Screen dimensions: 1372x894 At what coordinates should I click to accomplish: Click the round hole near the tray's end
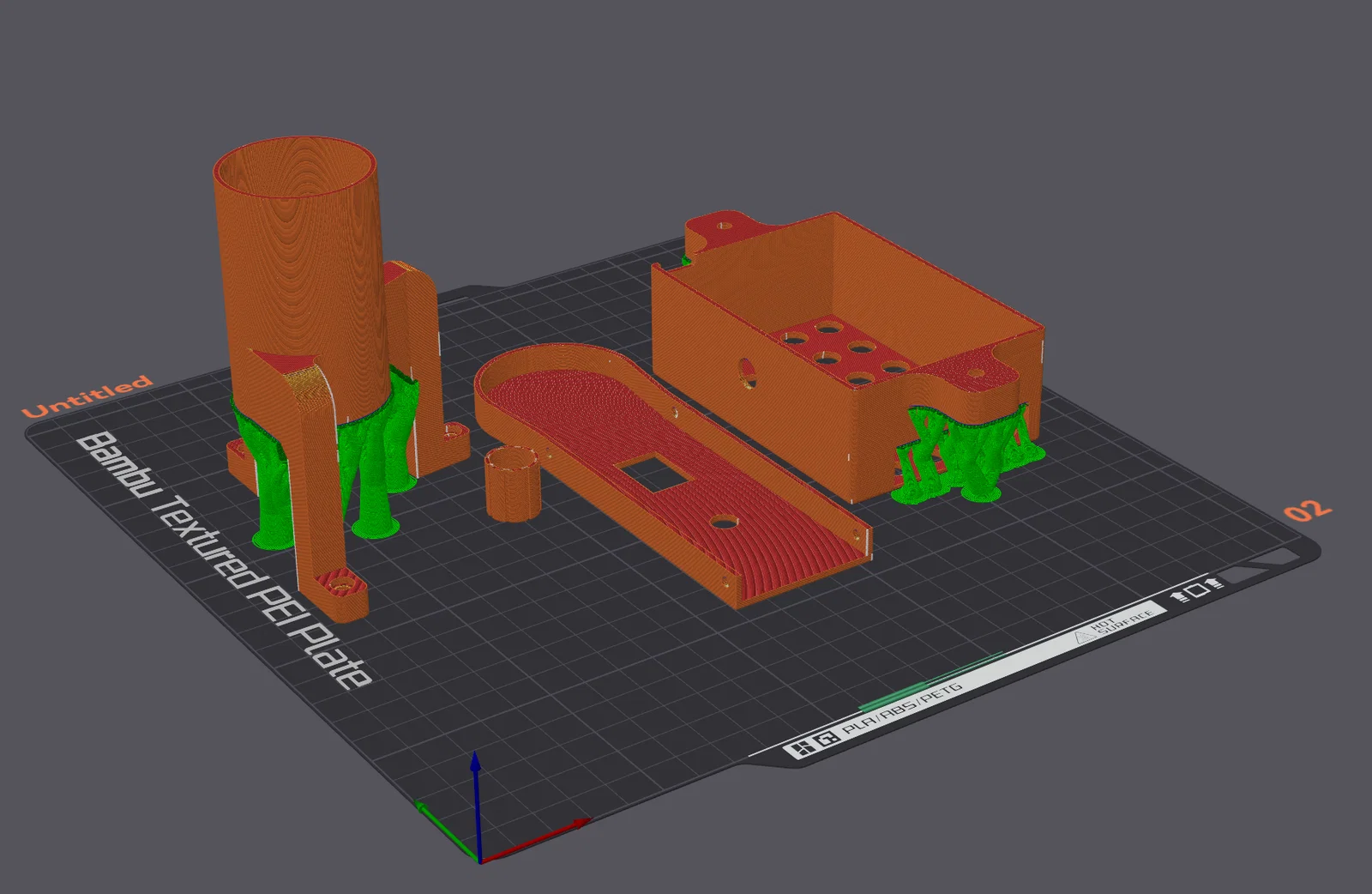pos(724,521)
